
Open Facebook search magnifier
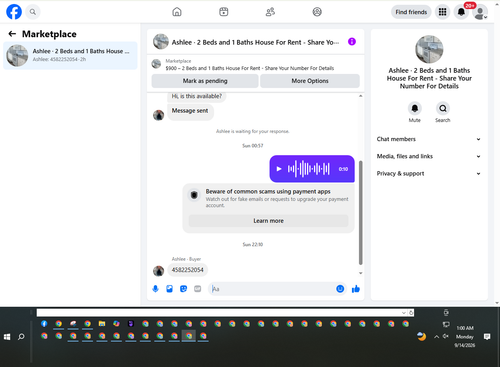click(x=33, y=12)
